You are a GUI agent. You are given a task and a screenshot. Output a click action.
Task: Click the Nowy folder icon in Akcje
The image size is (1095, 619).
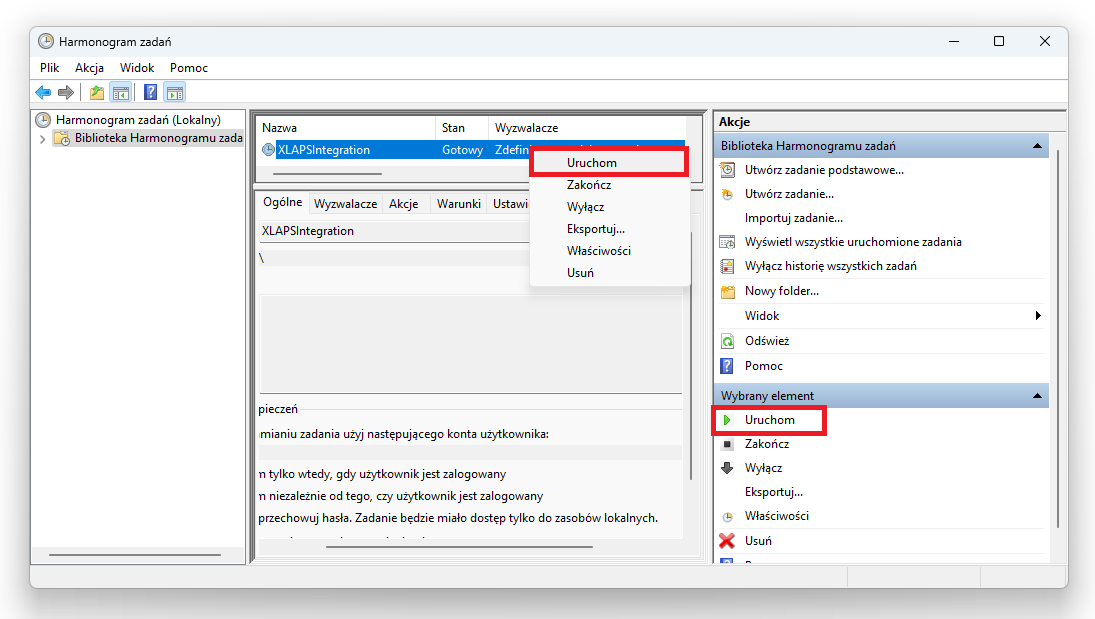click(727, 291)
